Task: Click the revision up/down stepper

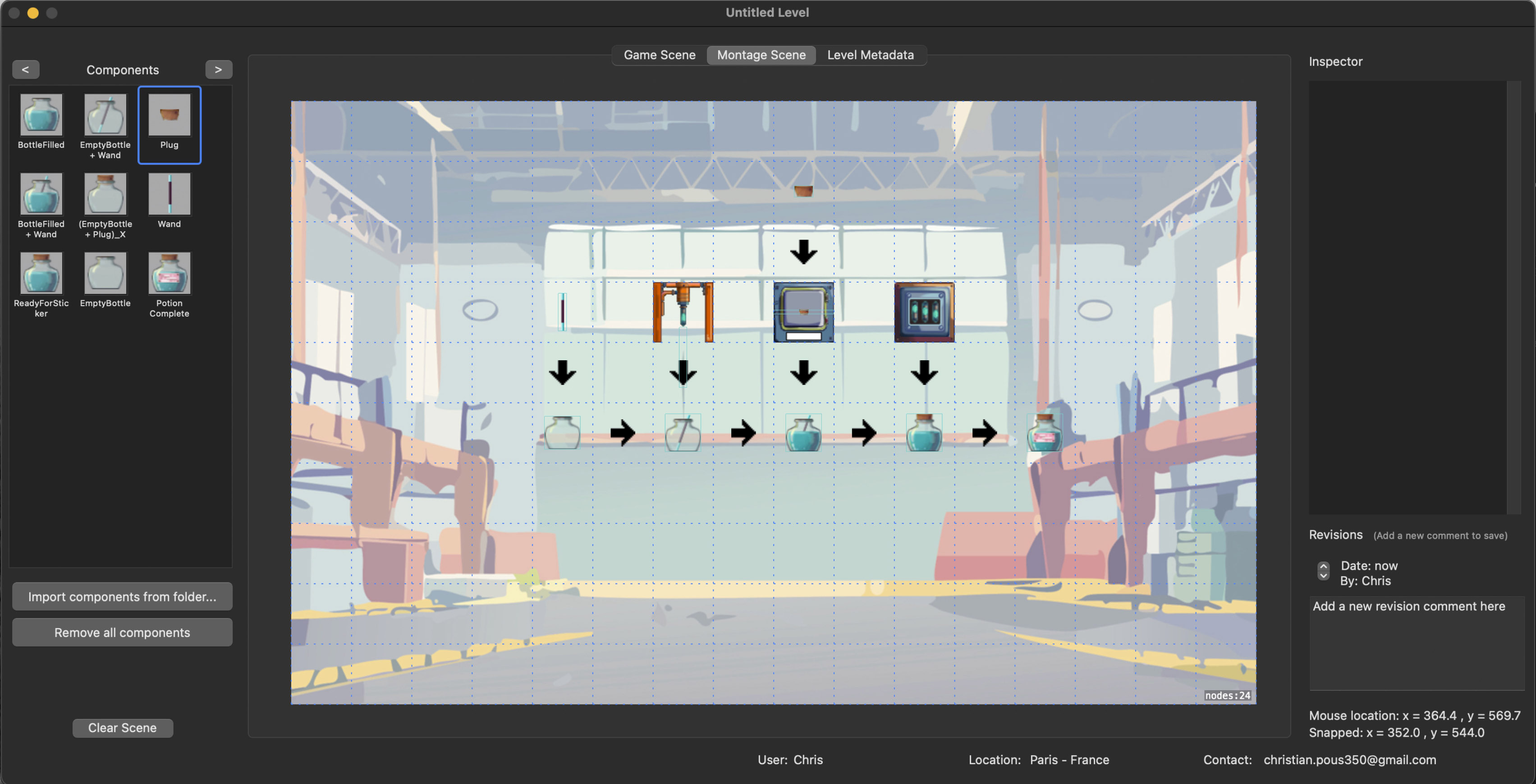Action: click(x=1323, y=571)
